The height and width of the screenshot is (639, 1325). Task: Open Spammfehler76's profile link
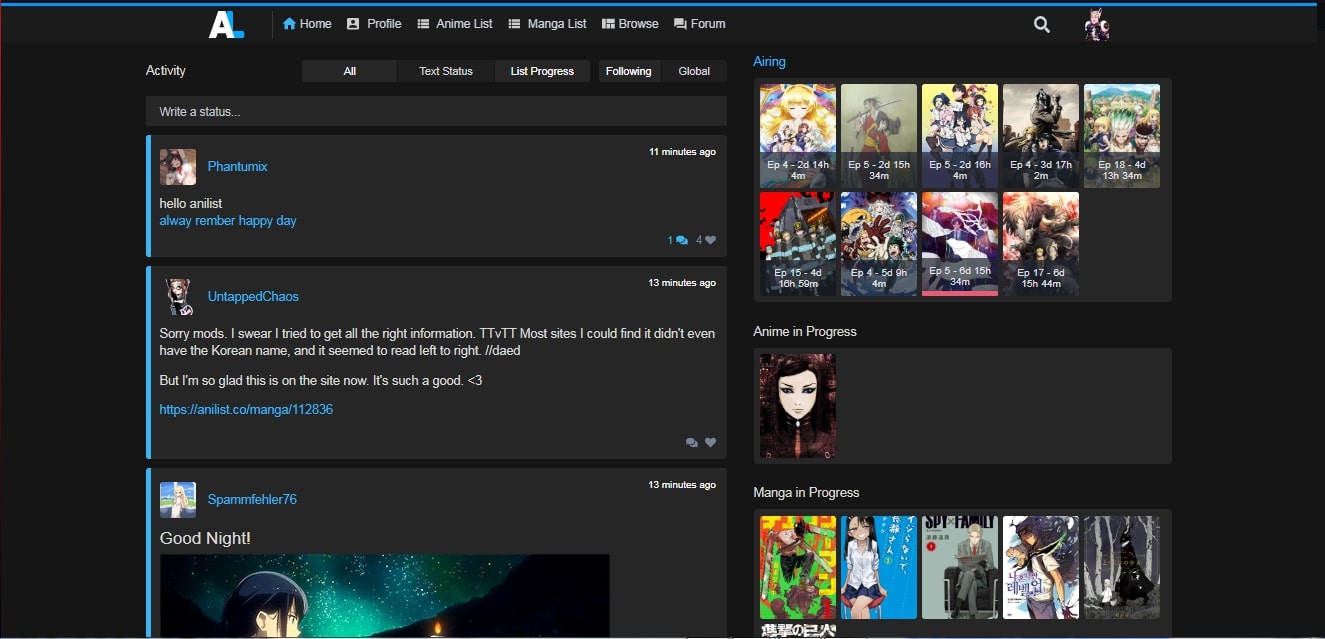click(x=252, y=500)
